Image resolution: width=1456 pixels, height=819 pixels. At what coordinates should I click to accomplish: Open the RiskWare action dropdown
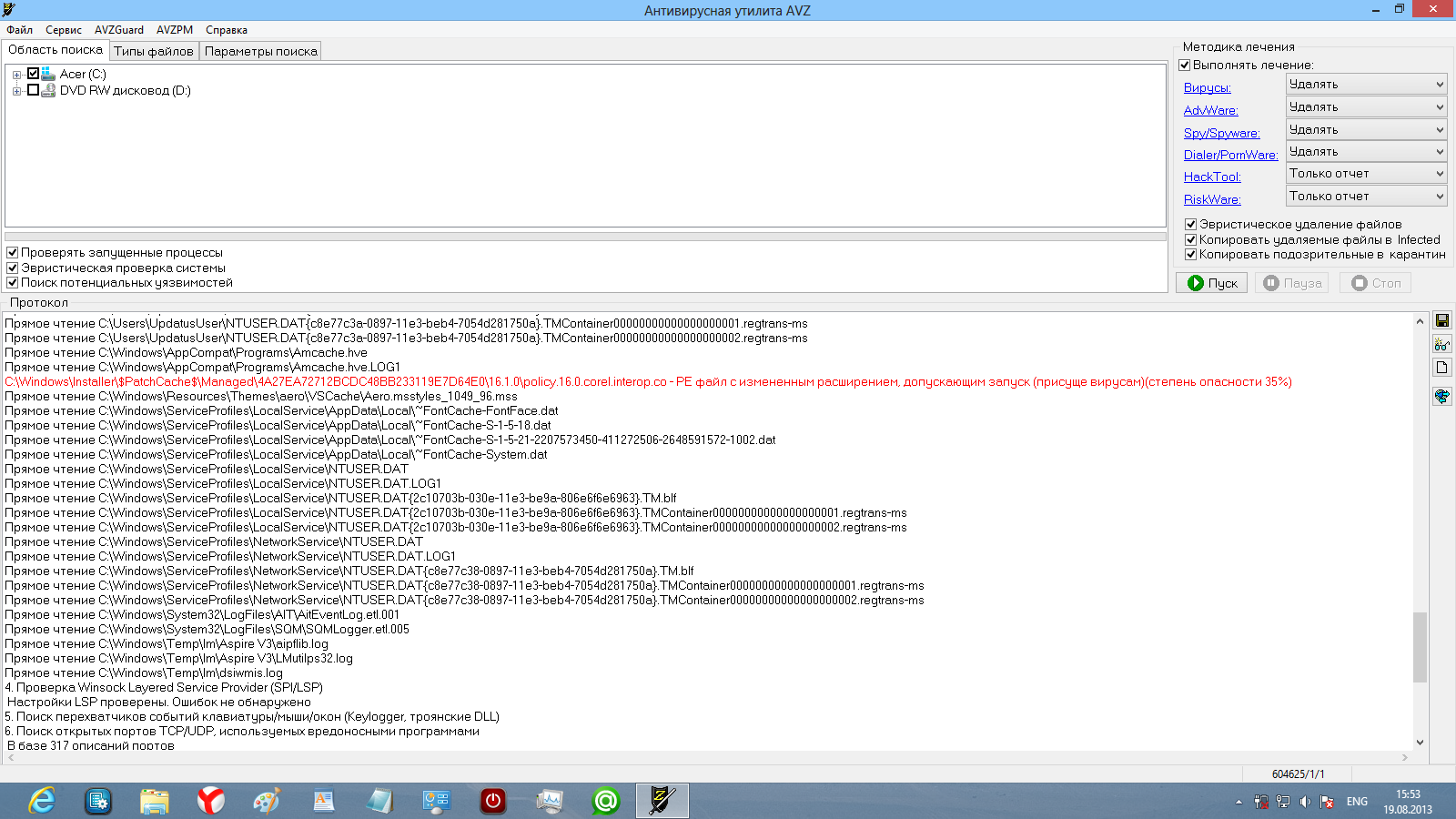[x=1367, y=197]
